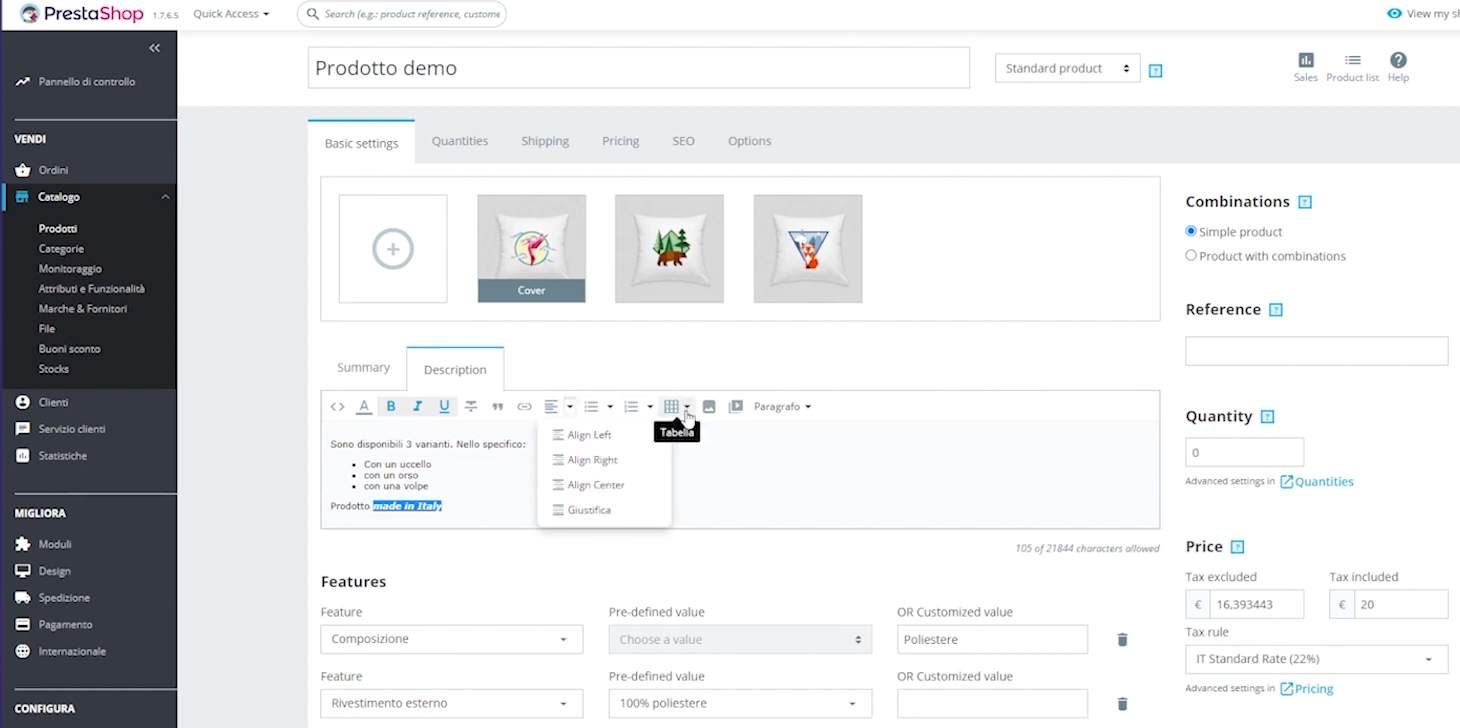Screen dimensions: 1460x728
Task: Expand the Paragrafo format dropdown
Action: [782, 406]
